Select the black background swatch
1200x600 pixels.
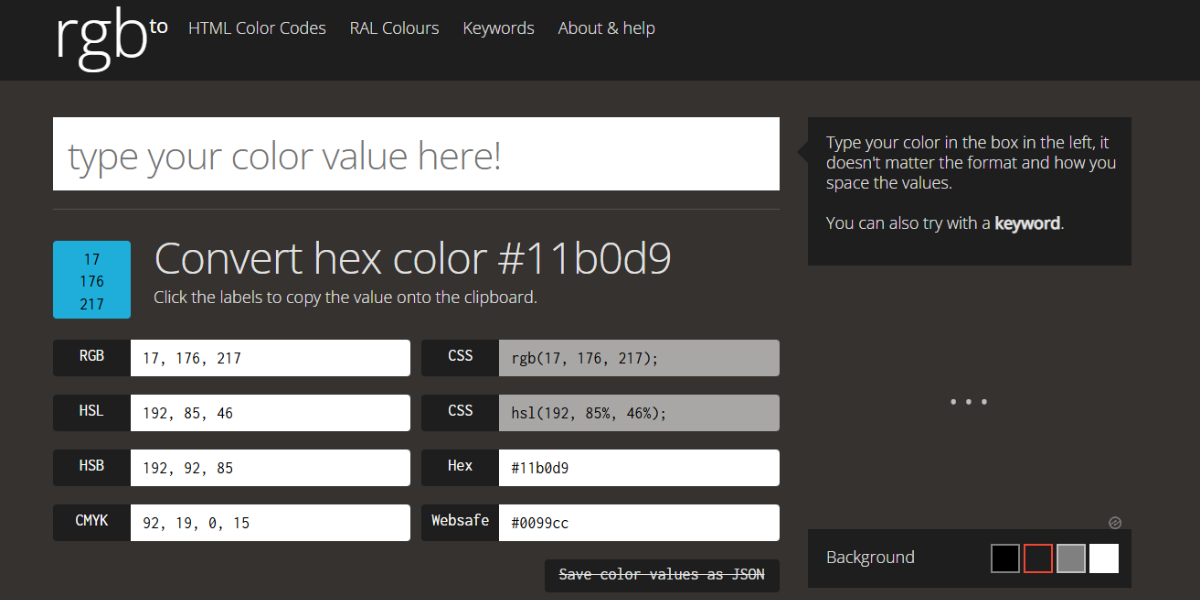[x=1004, y=558]
